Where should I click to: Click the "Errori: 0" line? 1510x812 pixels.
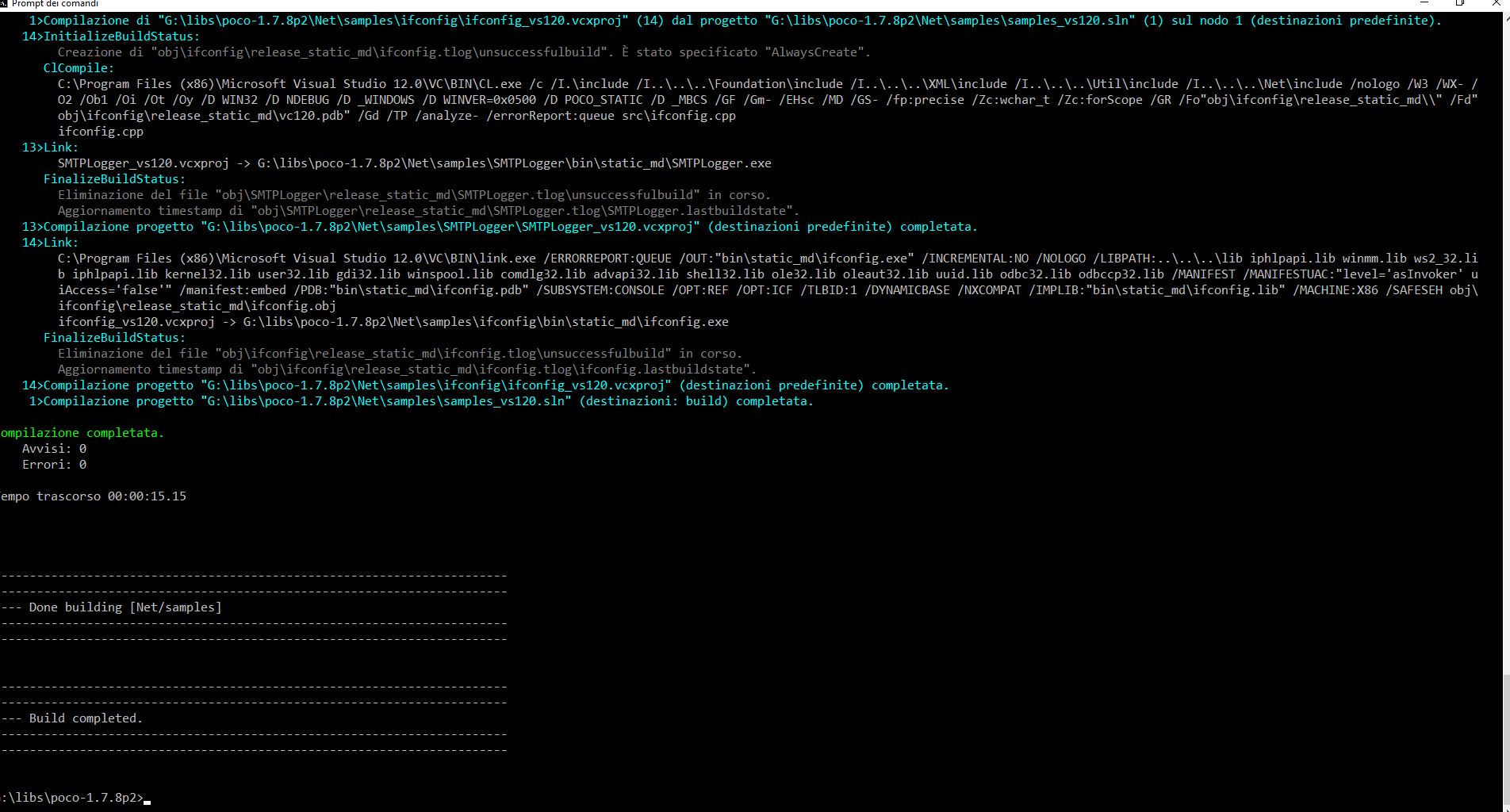pyautogui.click(x=54, y=465)
